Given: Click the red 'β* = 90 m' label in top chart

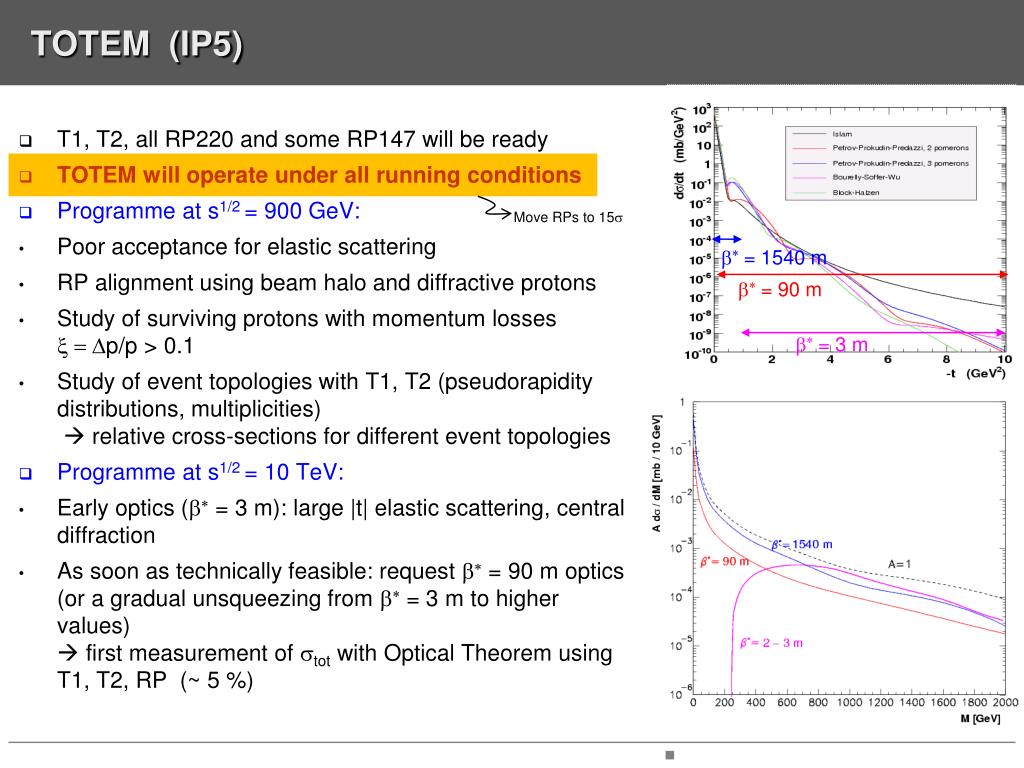Looking at the screenshot, I should (x=779, y=289).
